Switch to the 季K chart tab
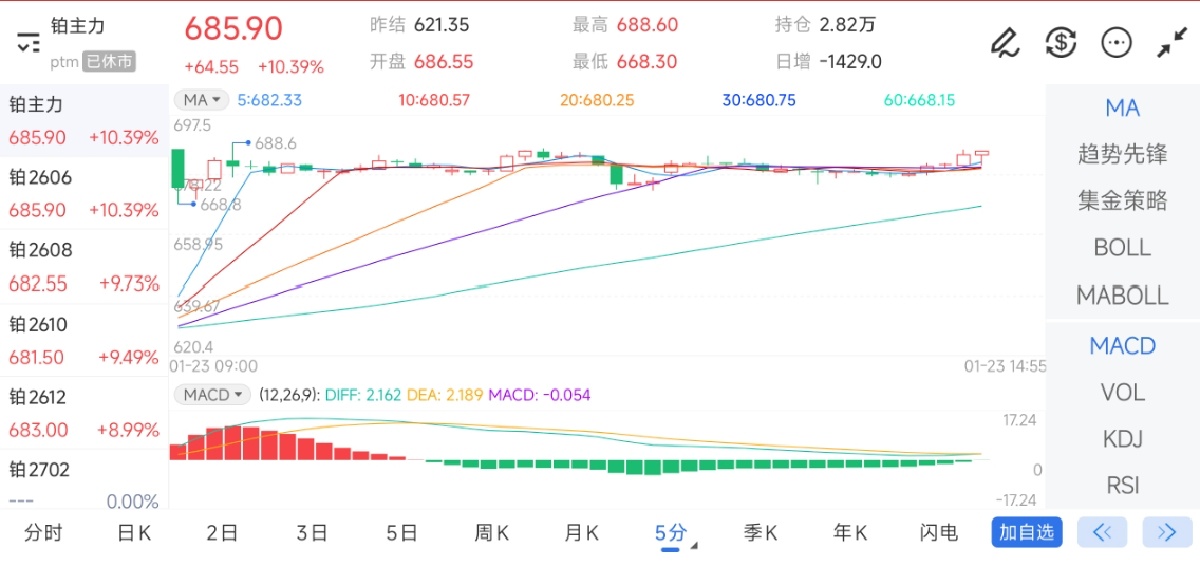 760,533
